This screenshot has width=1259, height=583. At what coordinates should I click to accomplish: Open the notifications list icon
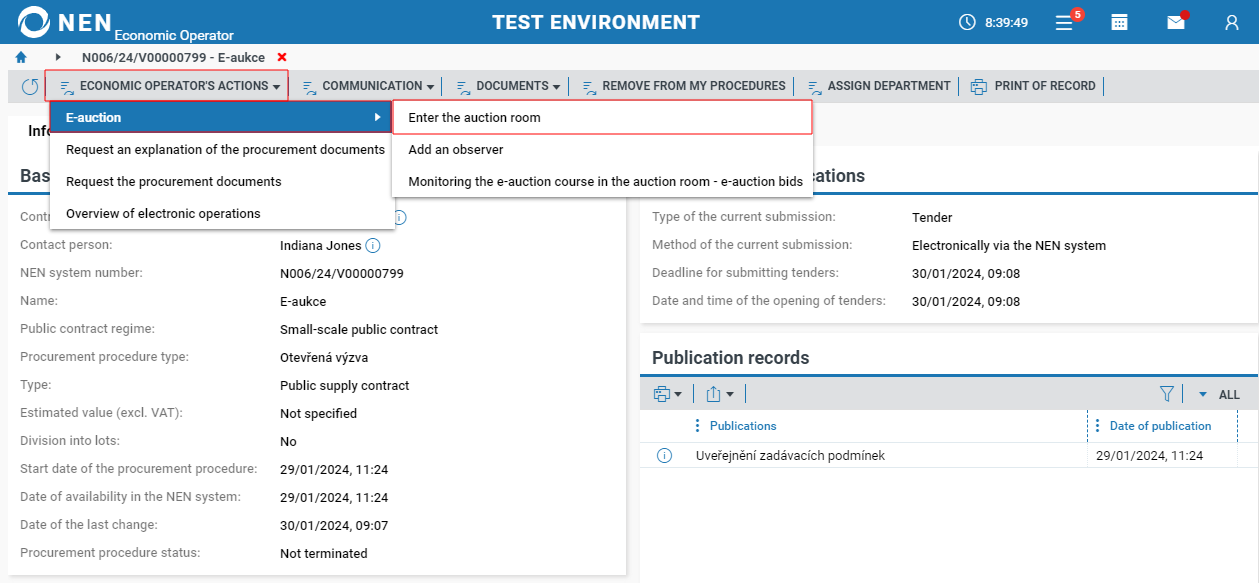coord(1065,22)
